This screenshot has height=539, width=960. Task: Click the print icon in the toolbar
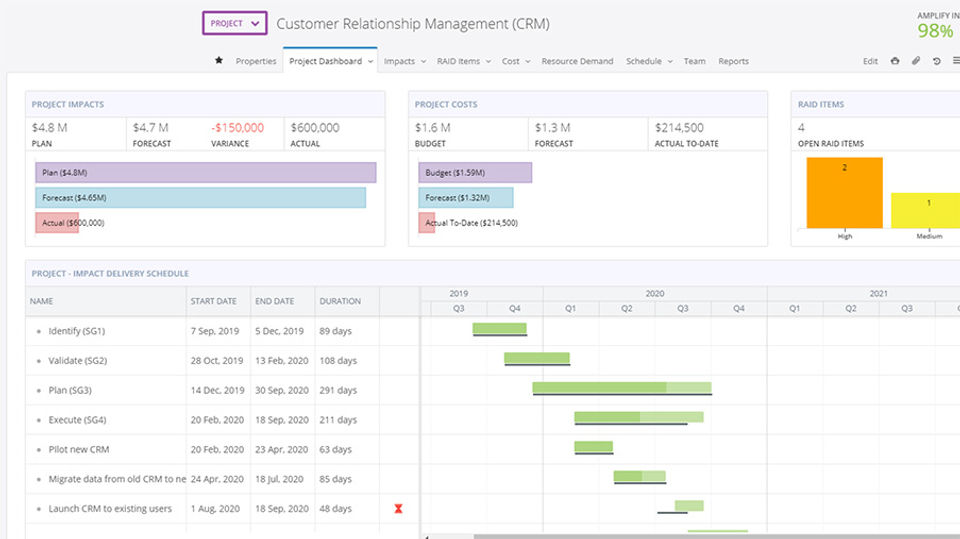coord(895,61)
